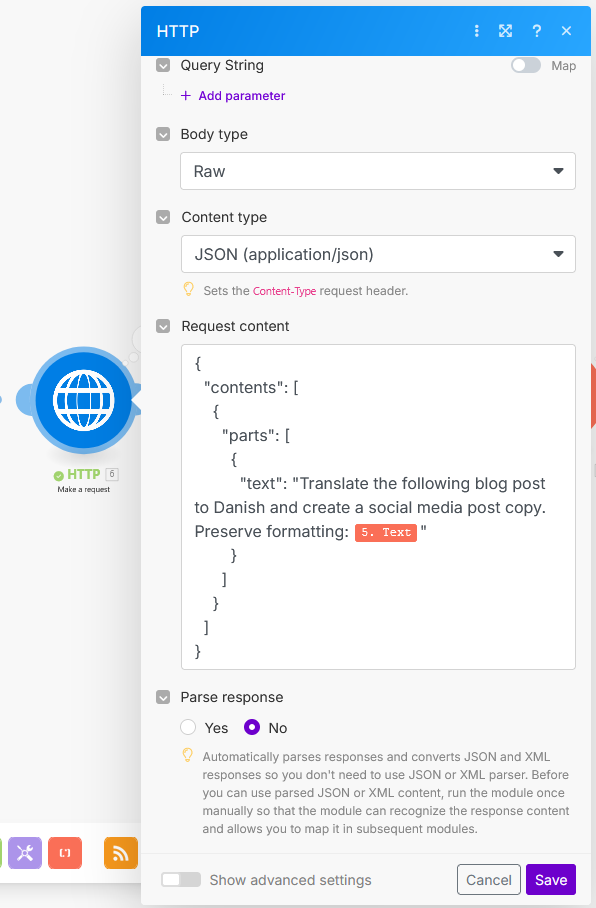Open help for the HTTP module

(x=536, y=31)
